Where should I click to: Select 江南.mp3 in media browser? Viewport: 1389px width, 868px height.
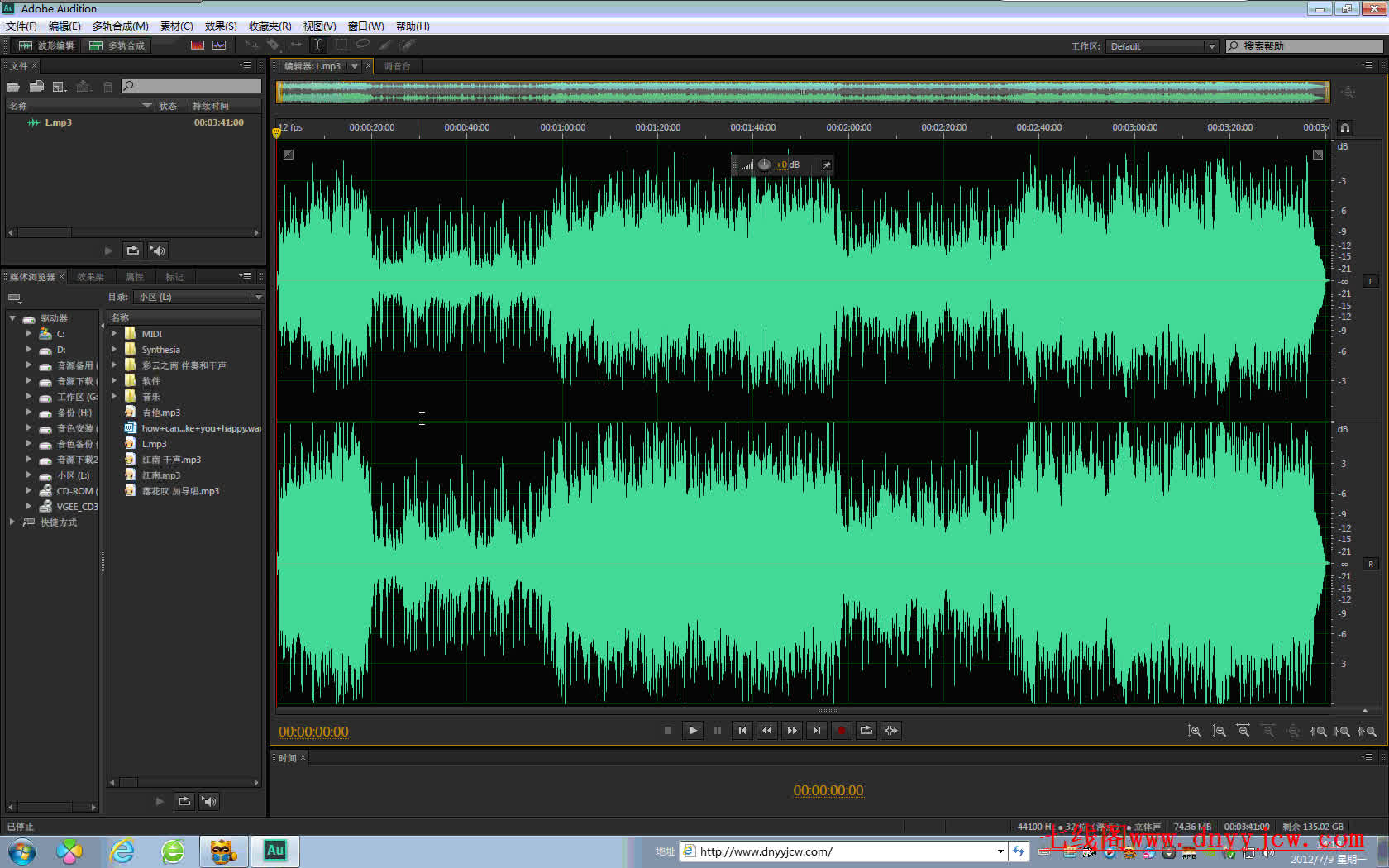(160, 475)
